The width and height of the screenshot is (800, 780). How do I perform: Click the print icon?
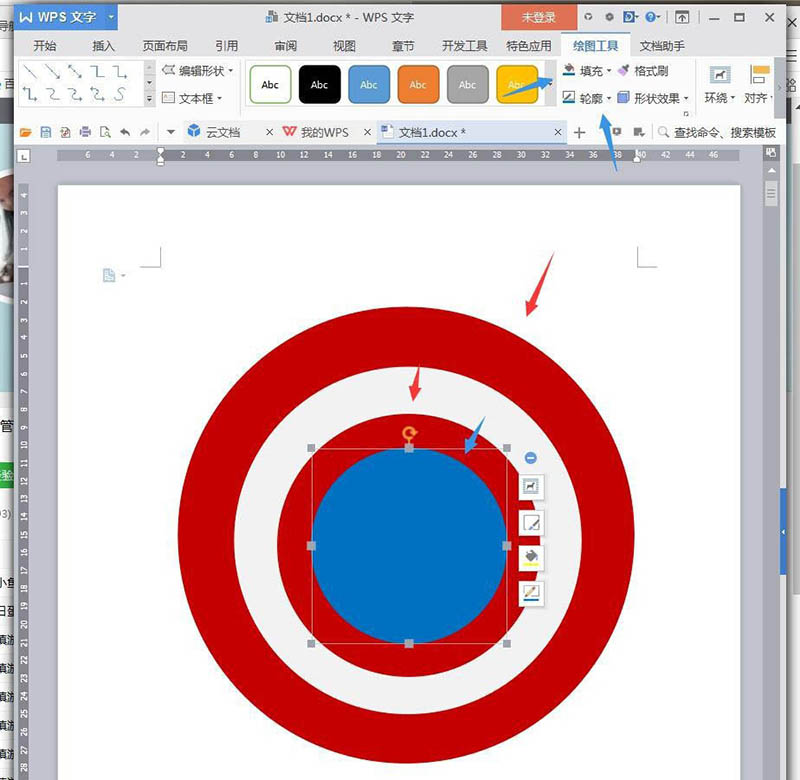[x=85, y=133]
